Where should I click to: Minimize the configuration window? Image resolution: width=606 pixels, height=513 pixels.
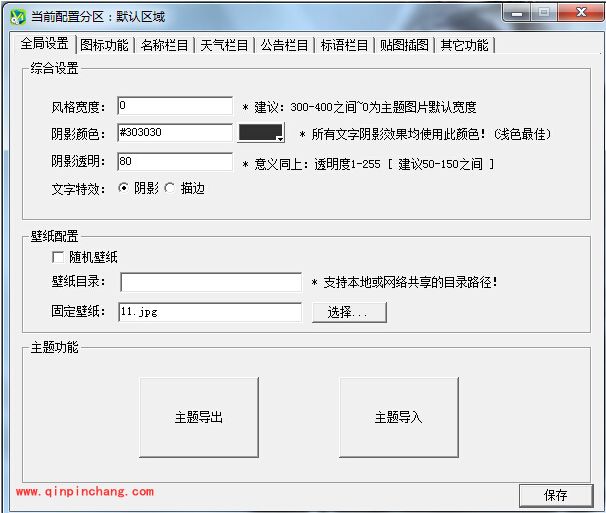pyautogui.click(x=517, y=13)
